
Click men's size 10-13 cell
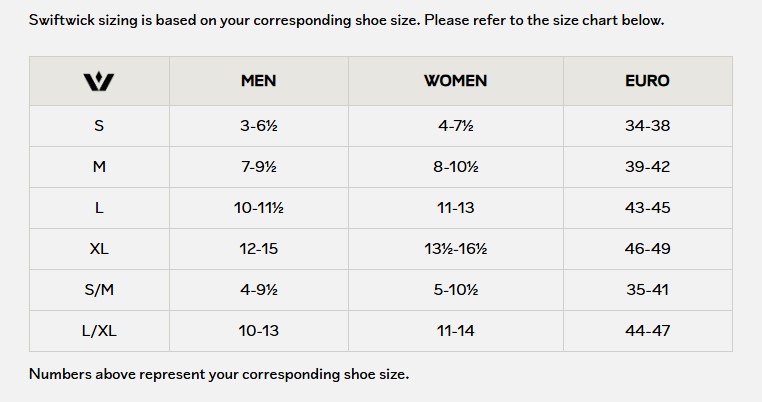tap(259, 331)
